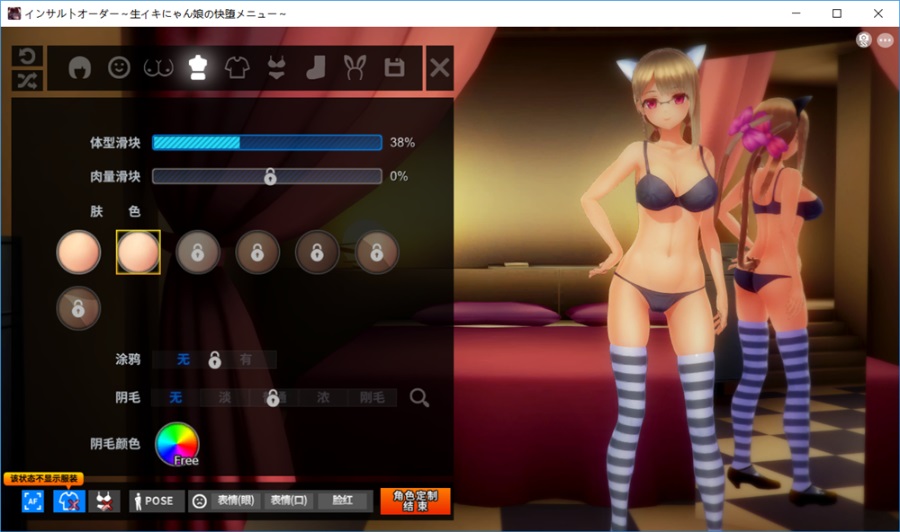Click the 38% body slider value
This screenshot has width=900, height=532.
pos(402,142)
